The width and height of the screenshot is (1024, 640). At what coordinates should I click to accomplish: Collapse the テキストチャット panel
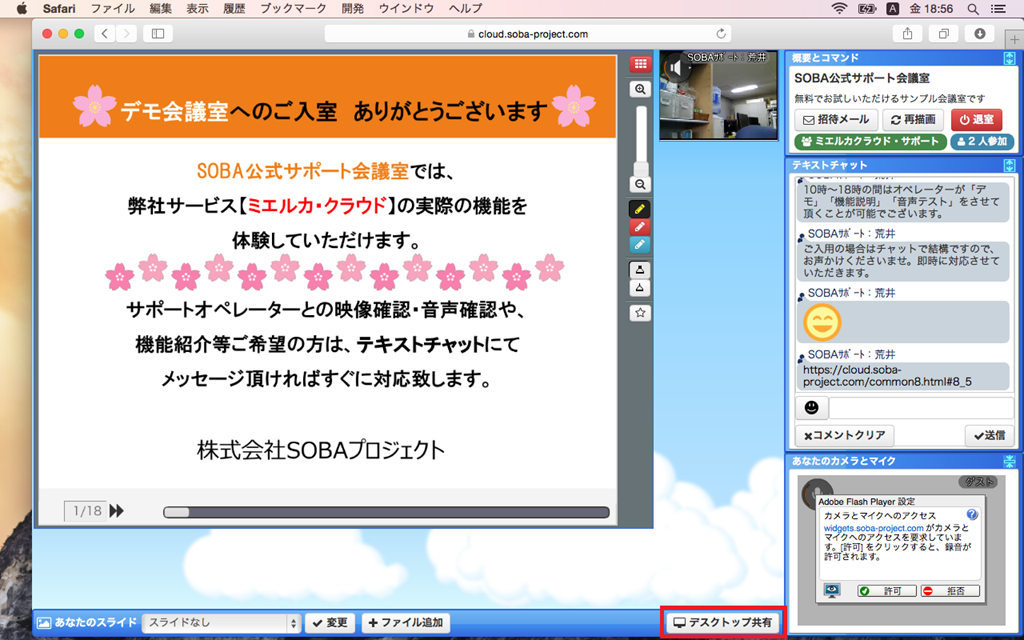point(1009,165)
